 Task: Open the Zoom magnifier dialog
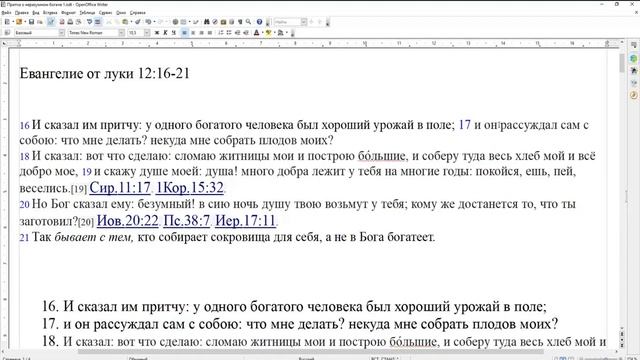(248, 22)
